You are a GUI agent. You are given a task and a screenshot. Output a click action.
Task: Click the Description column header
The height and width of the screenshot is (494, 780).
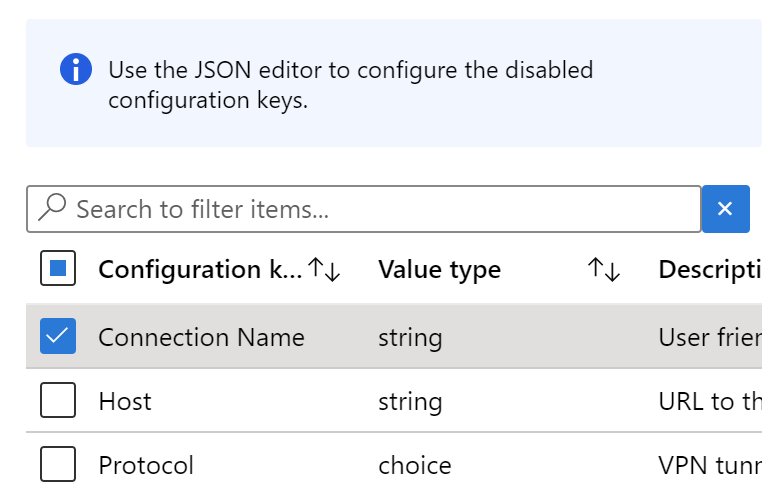[x=708, y=270]
